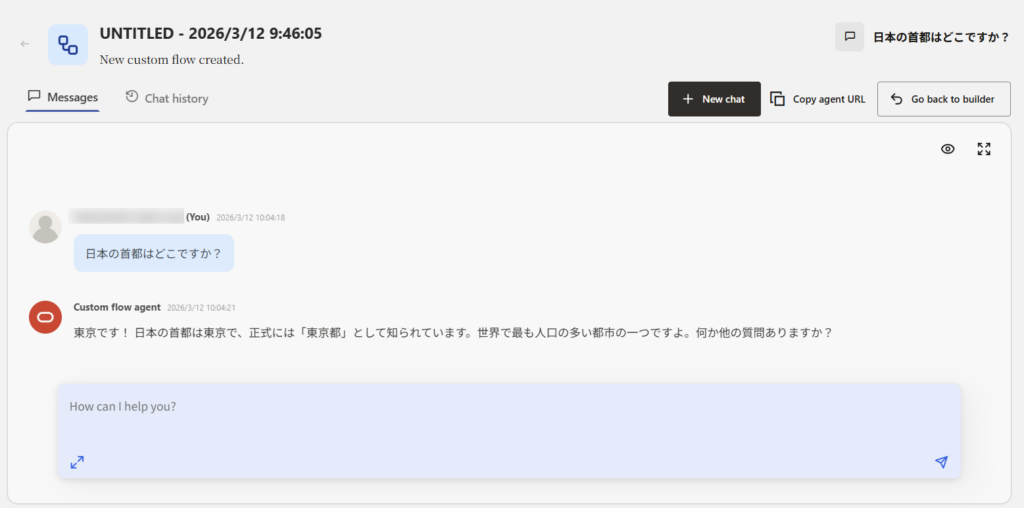Click the chat bubble icon at top right
1024x508 pixels.
(x=849, y=37)
